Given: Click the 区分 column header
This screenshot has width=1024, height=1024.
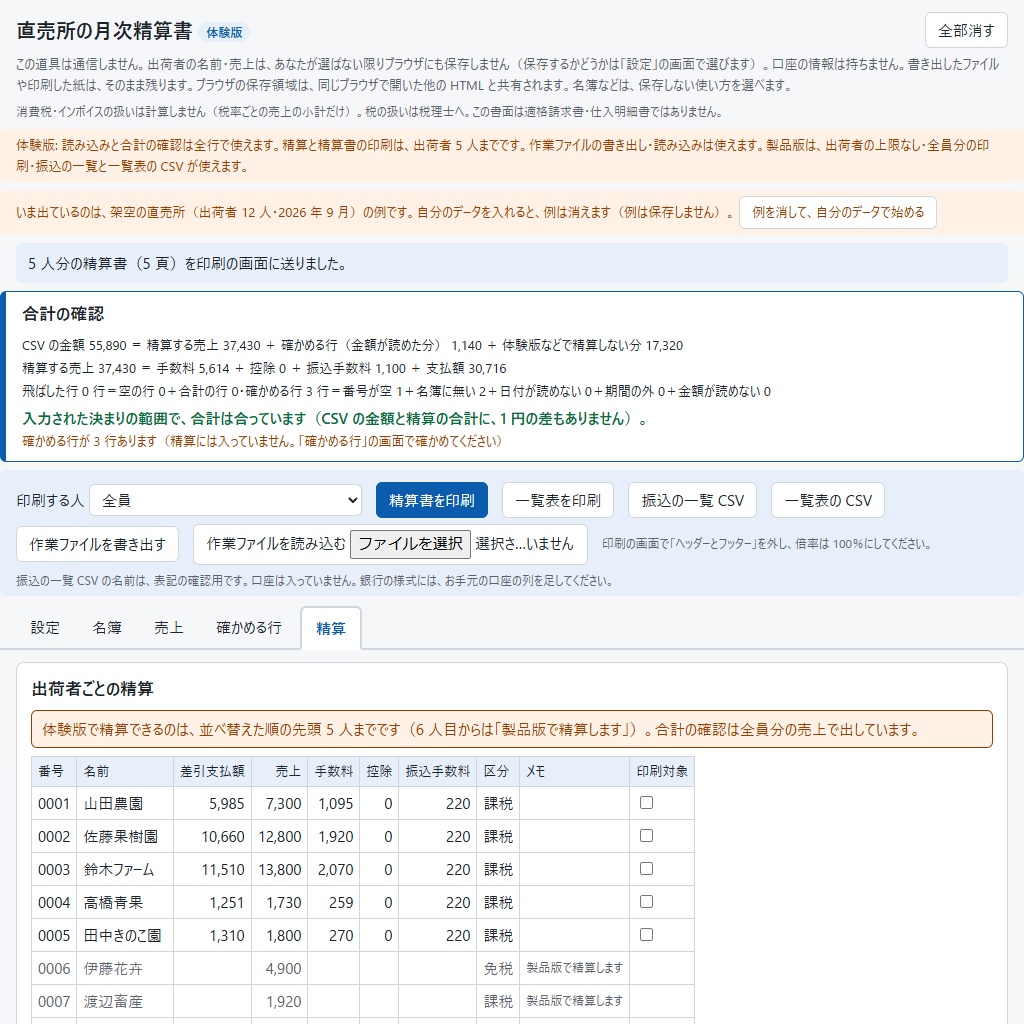Looking at the screenshot, I should click(x=498, y=771).
